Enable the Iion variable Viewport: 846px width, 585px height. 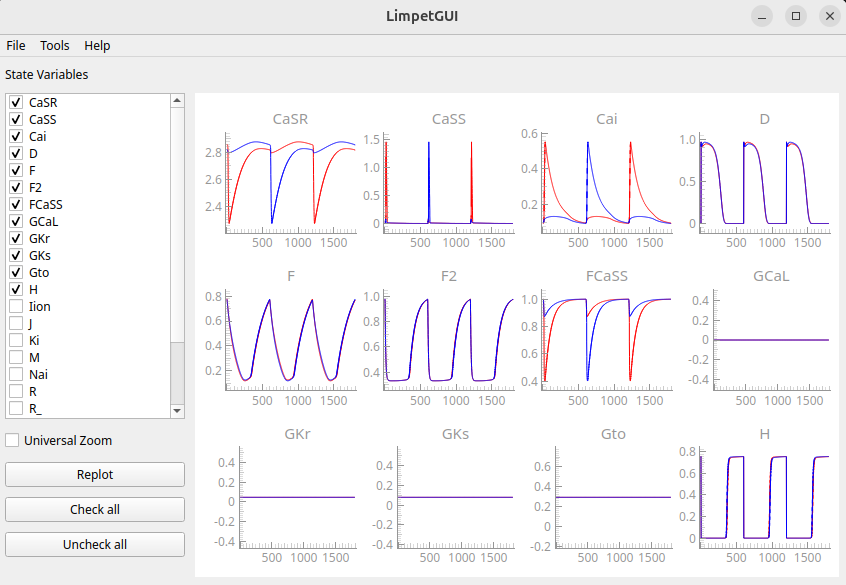[14, 306]
